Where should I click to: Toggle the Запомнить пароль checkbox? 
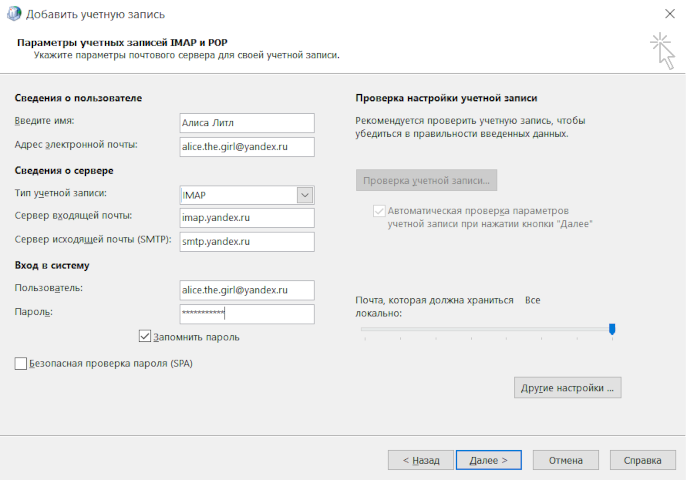(145, 337)
